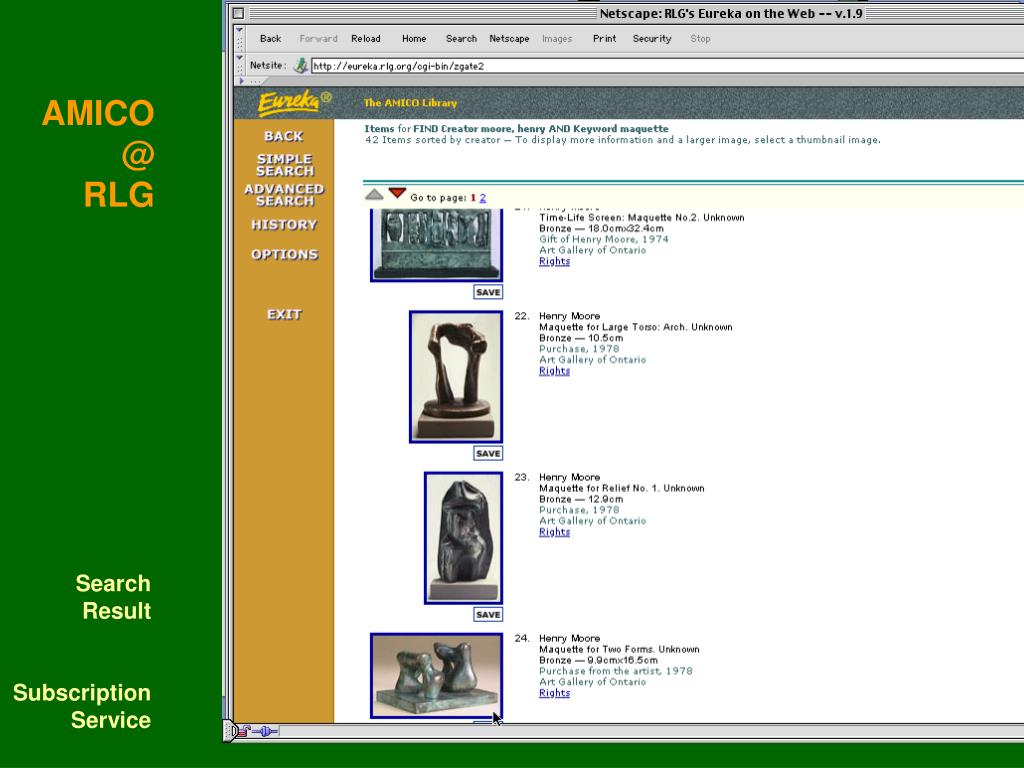Open Search from the Netscape toolbar
Screen dimensions: 1024x768
[x=461, y=39]
